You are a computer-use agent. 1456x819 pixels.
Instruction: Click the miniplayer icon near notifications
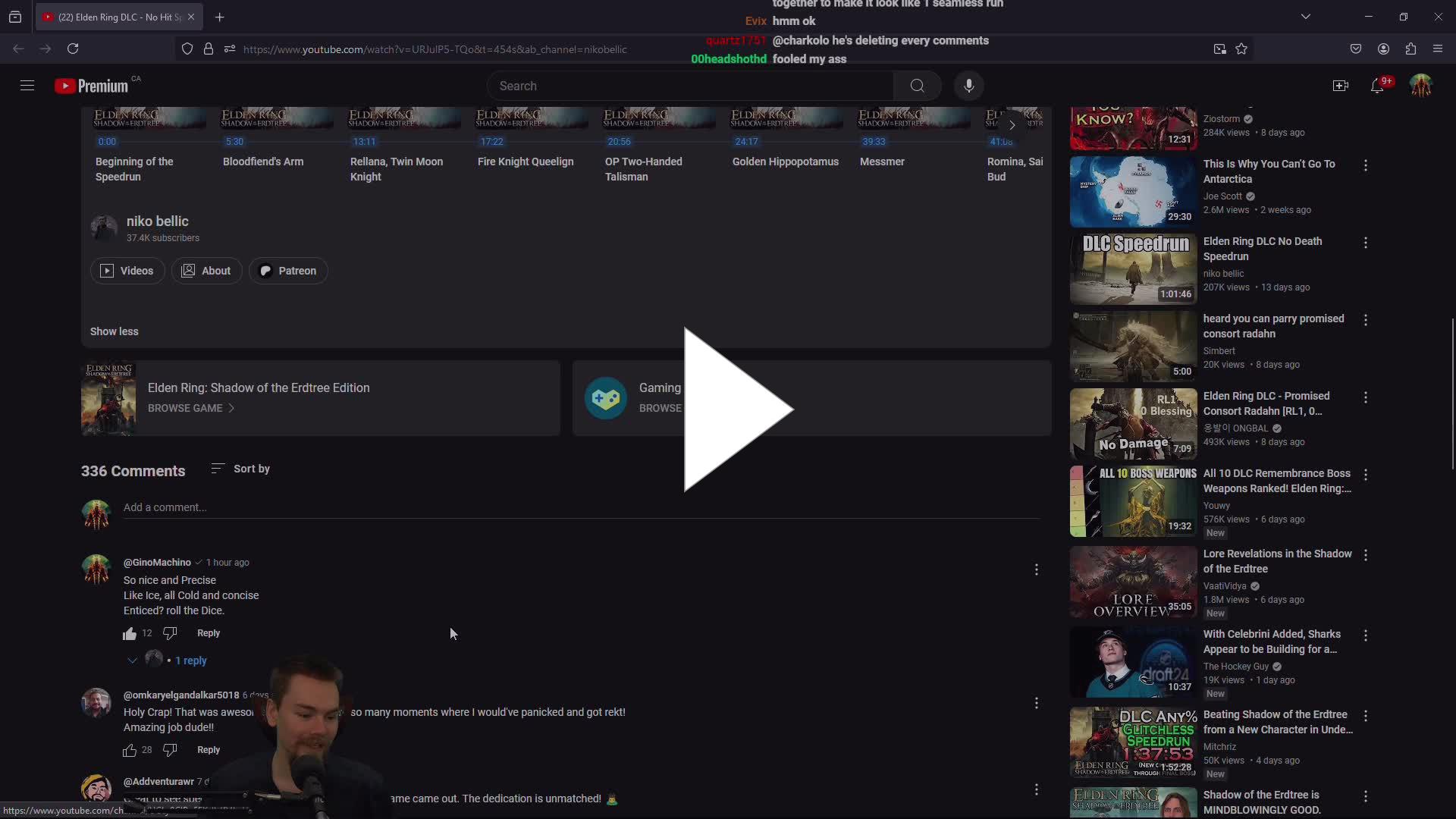coord(1341,86)
